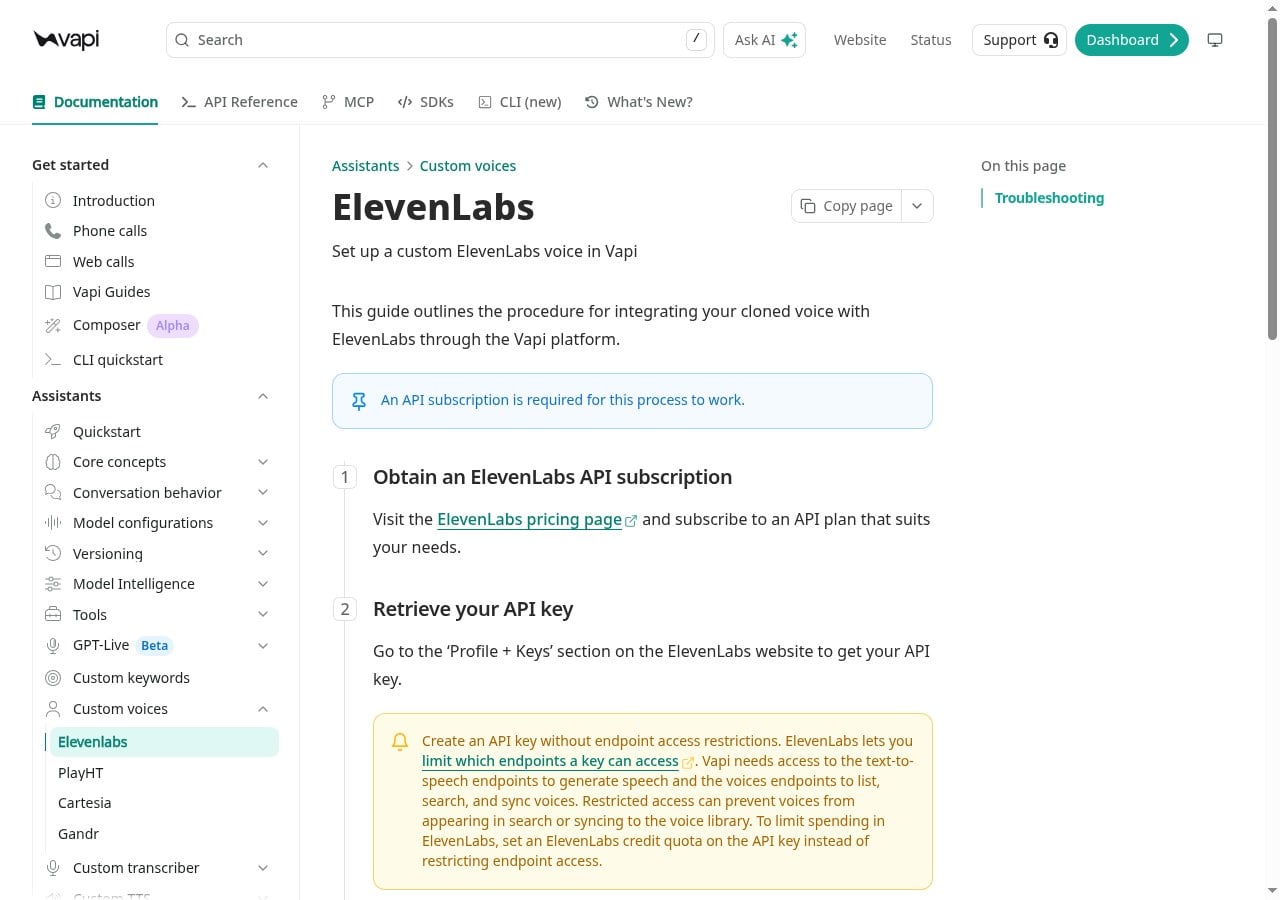Click the Introduction info icon
The height and width of the screenshot is (900, 1280).
(x=53, y=200)
